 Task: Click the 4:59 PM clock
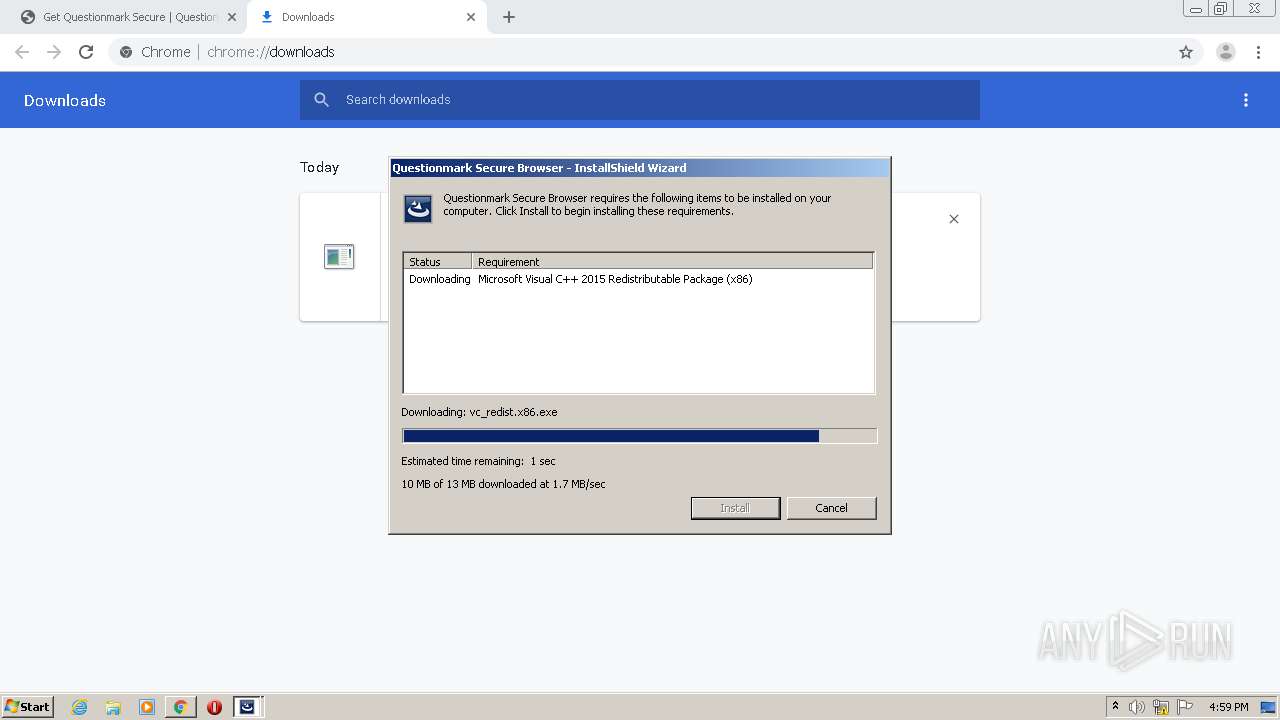1228,707
